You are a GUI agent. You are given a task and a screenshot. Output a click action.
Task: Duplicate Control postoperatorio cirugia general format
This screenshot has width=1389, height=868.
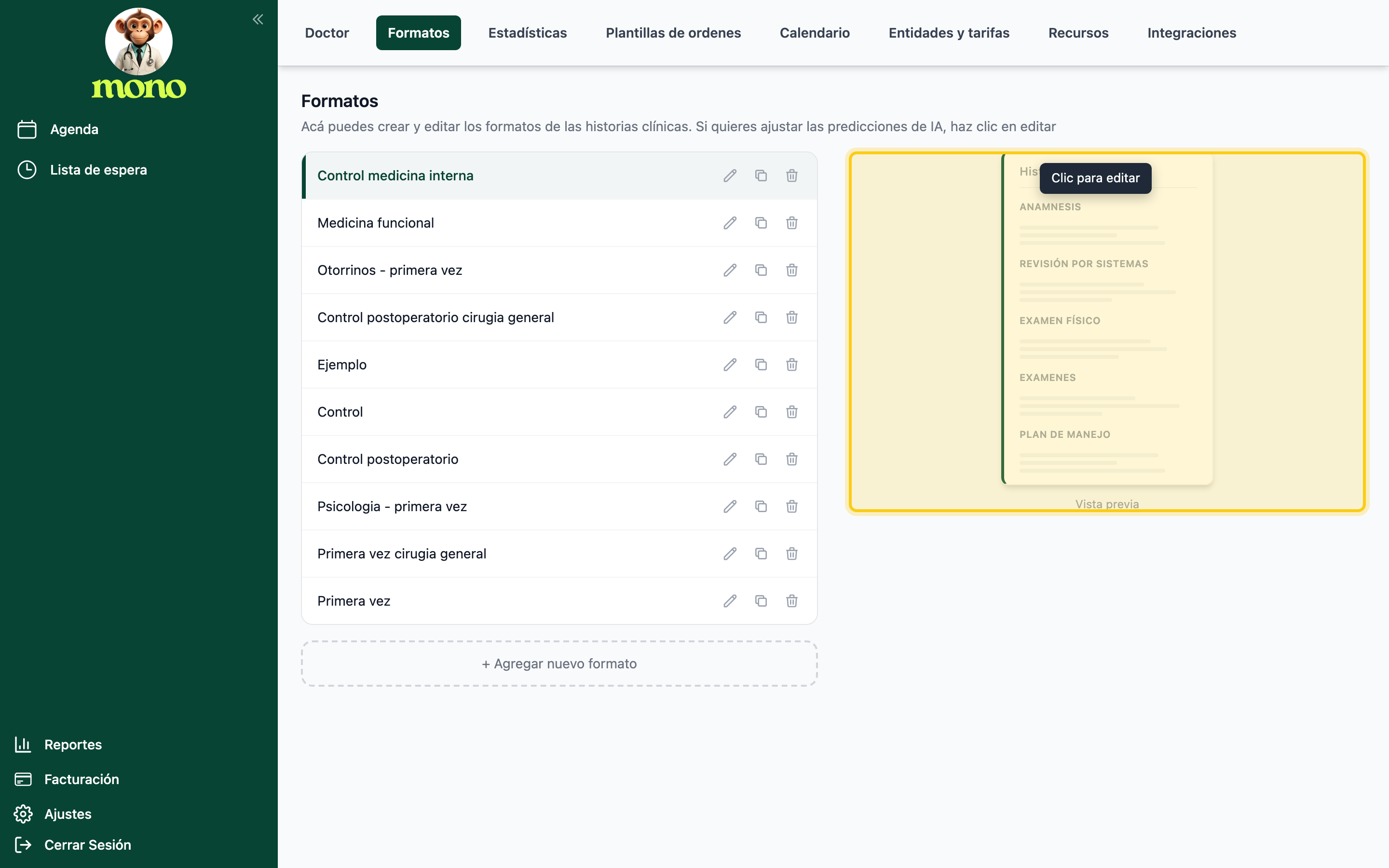761,317
